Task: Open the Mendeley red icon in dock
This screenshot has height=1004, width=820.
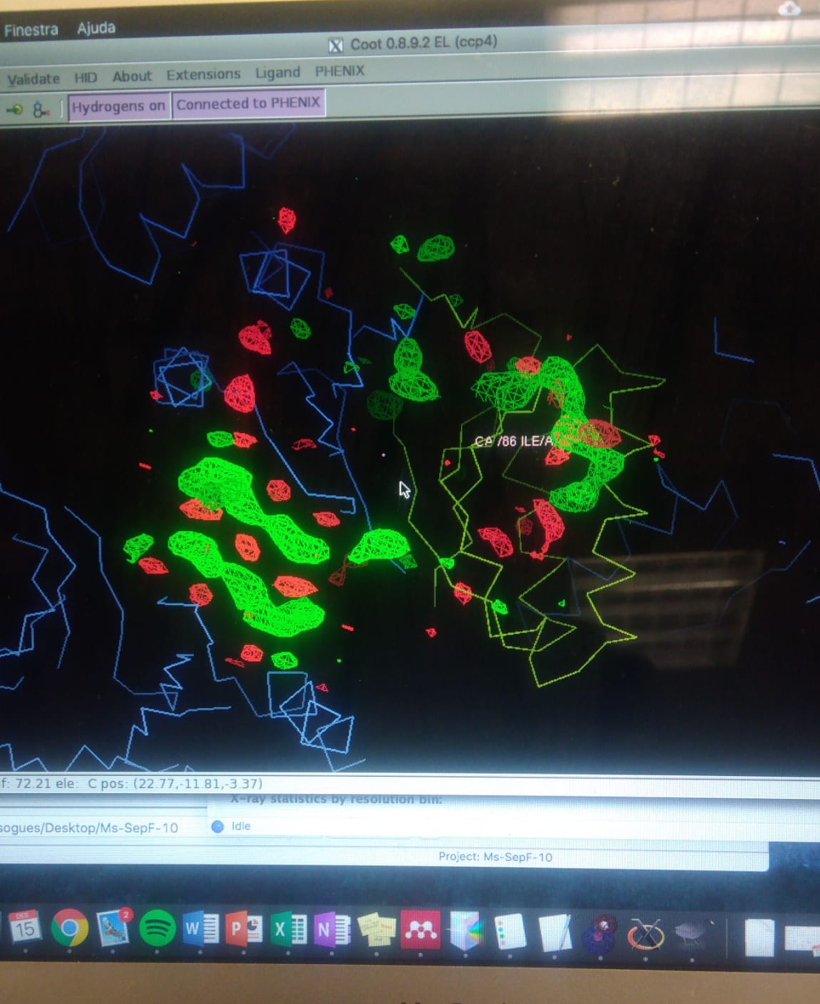Action: click(420, 931)
